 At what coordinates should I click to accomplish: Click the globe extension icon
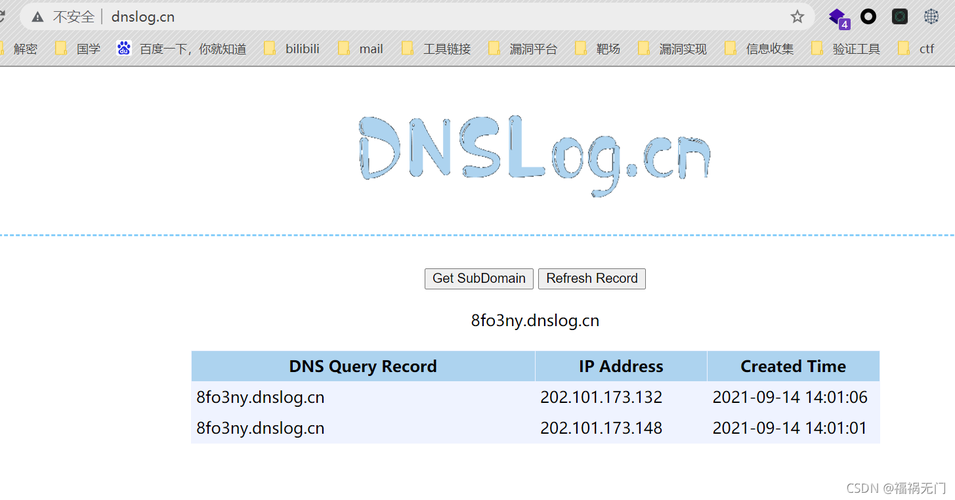point(931,17)
